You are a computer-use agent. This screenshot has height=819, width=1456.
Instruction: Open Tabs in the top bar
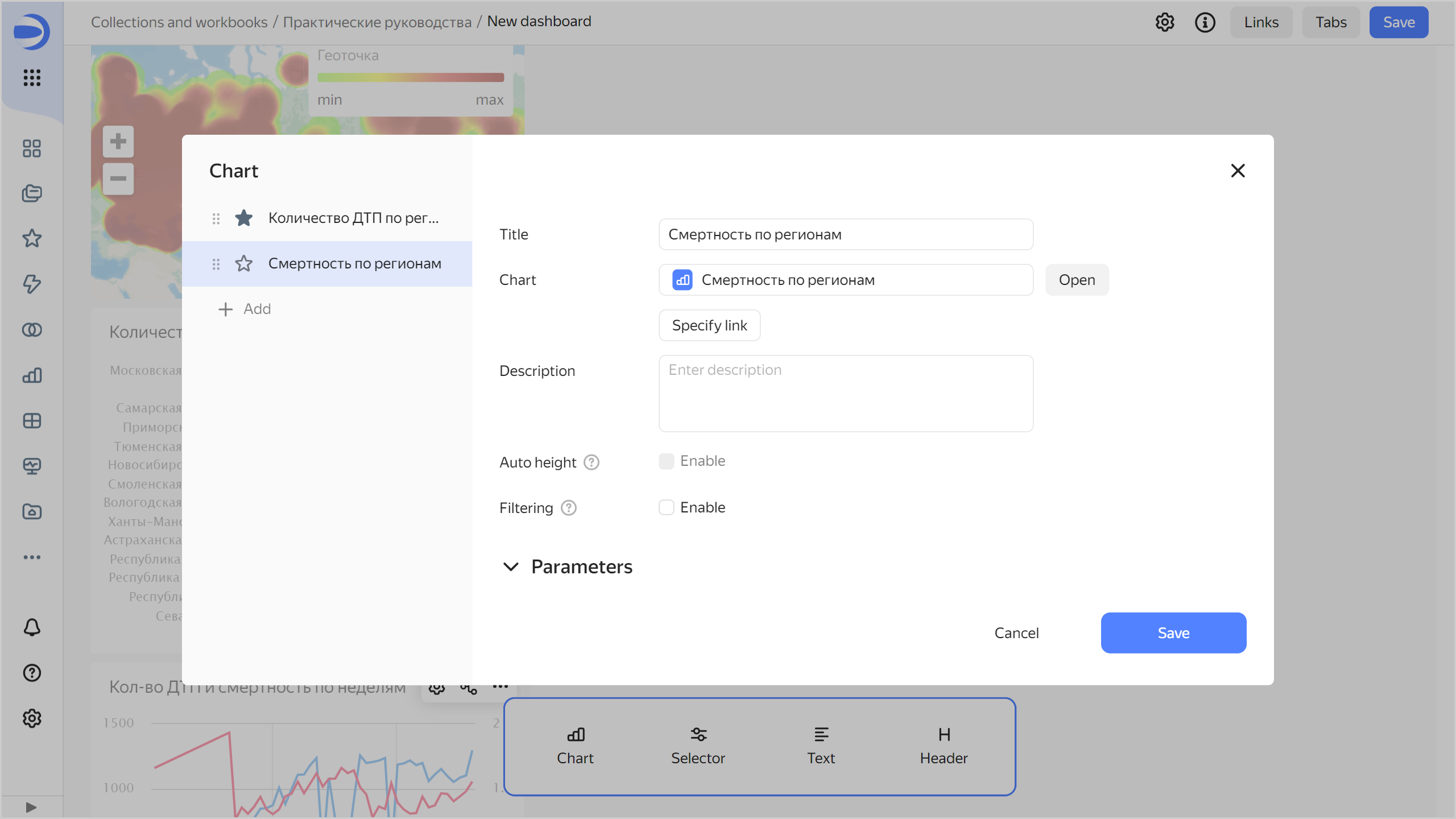pyautogui.click(x=1330, y=22)
